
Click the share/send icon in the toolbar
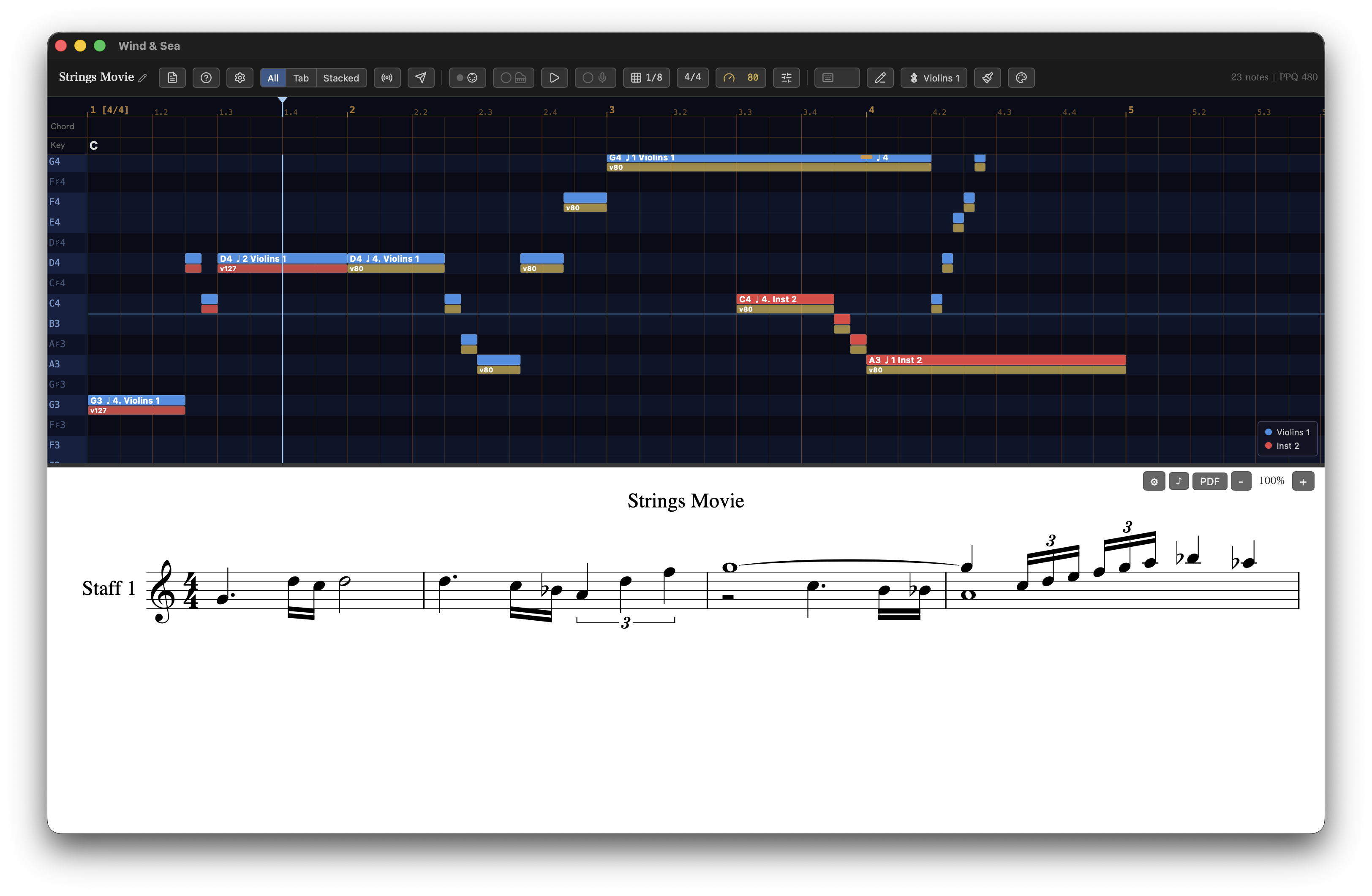421,78
